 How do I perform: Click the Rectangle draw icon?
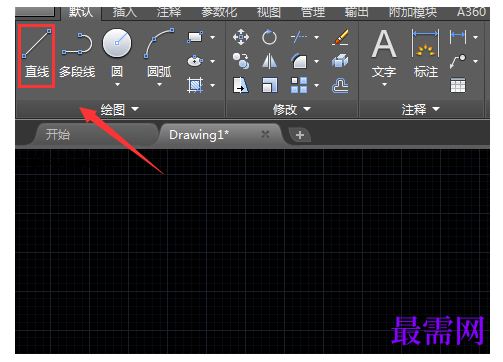[195, 37]
